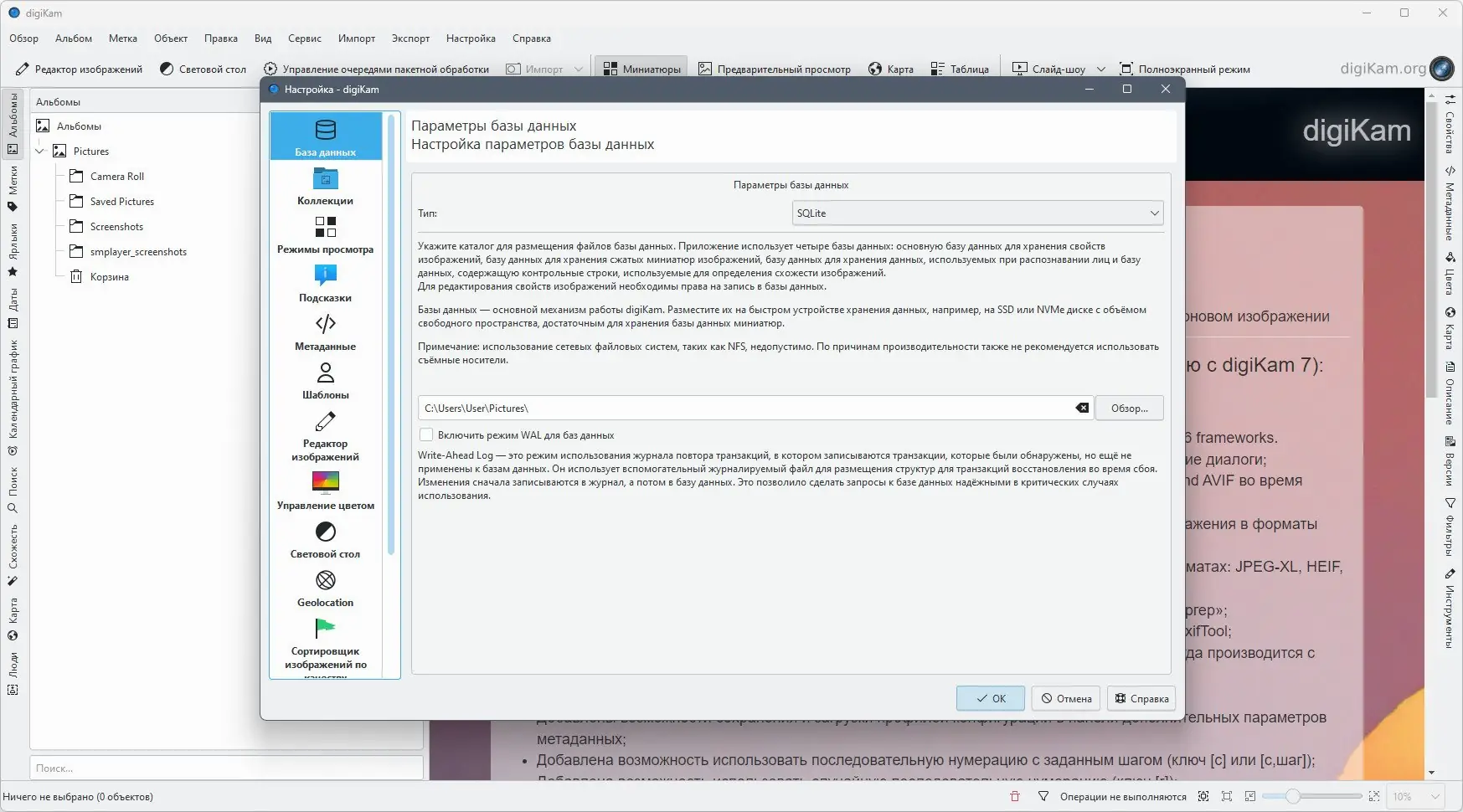This screenshot has height=812, width=1463.
Task: Open the Метки left sidebar tab
Action: click(13, 188)
